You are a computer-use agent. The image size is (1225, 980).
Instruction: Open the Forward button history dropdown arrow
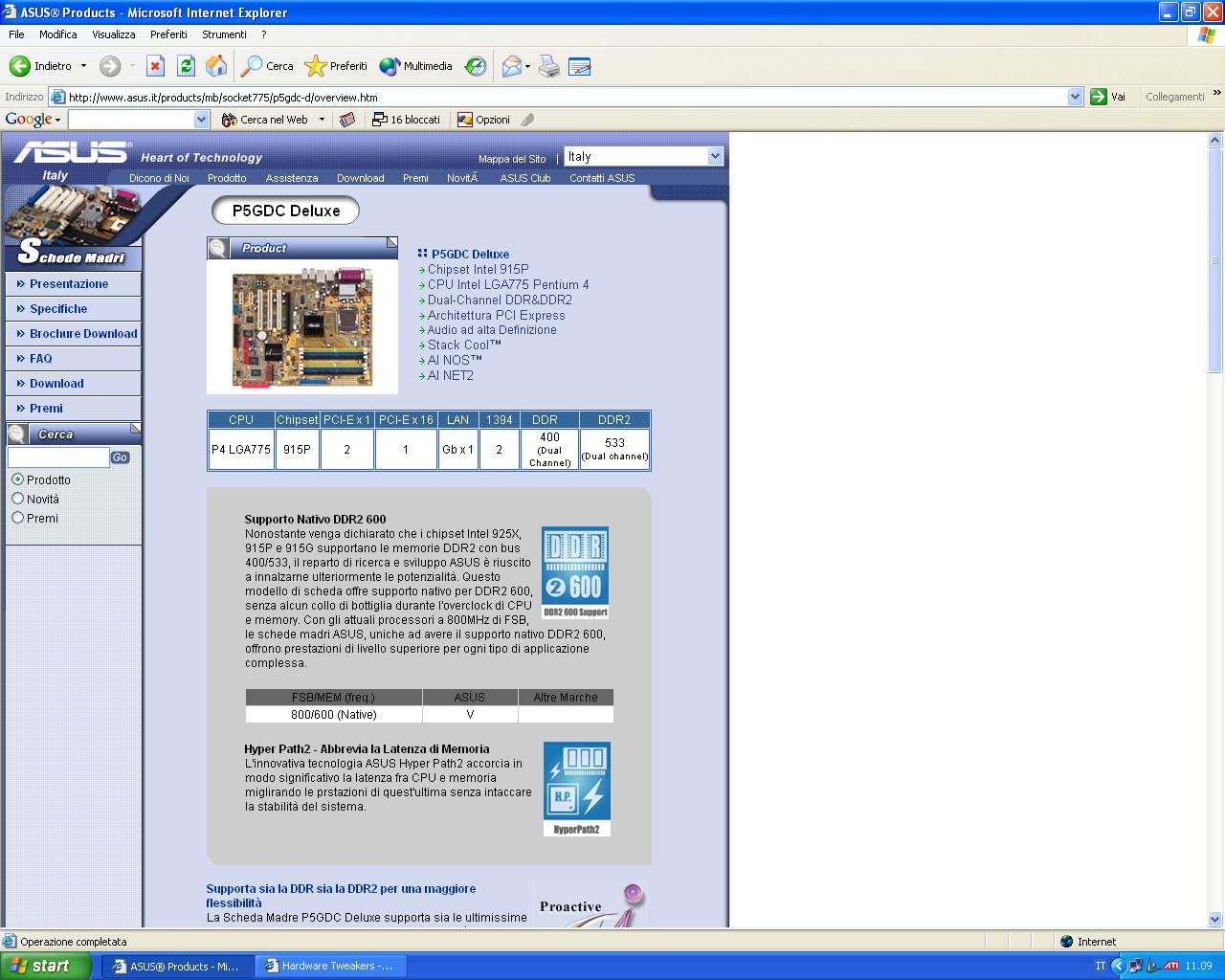[x=132, y=66]
